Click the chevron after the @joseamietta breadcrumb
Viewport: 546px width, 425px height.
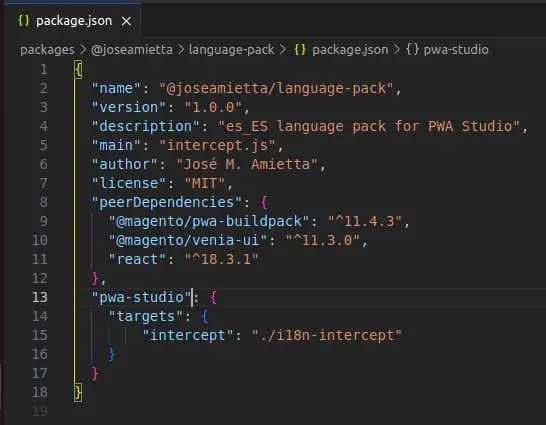click(x=181, y=50)
